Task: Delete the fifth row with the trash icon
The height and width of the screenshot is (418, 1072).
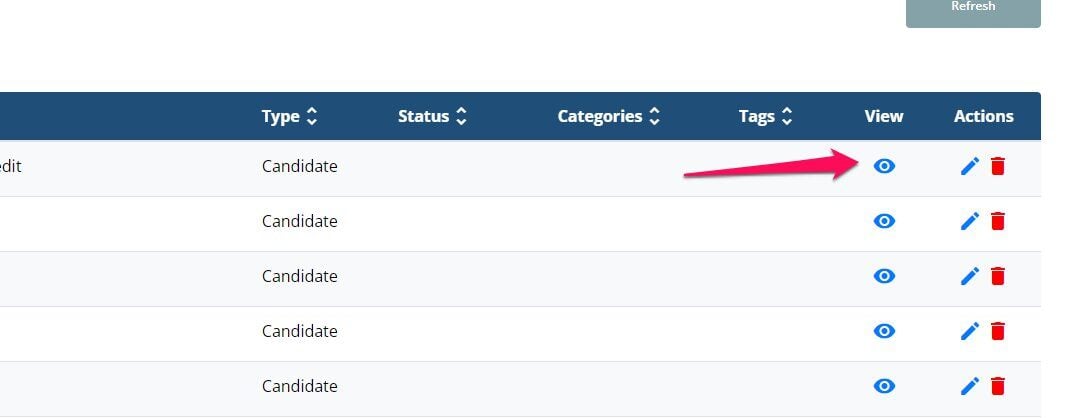Action: [x=998, y=386]
